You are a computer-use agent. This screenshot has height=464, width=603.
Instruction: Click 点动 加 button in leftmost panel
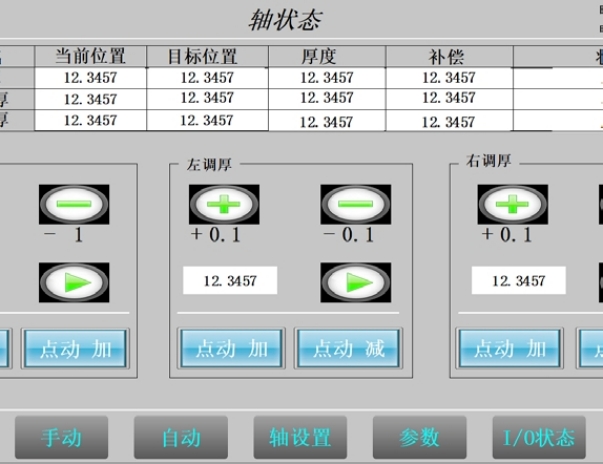pyautogui.click(x=76, y=349)
